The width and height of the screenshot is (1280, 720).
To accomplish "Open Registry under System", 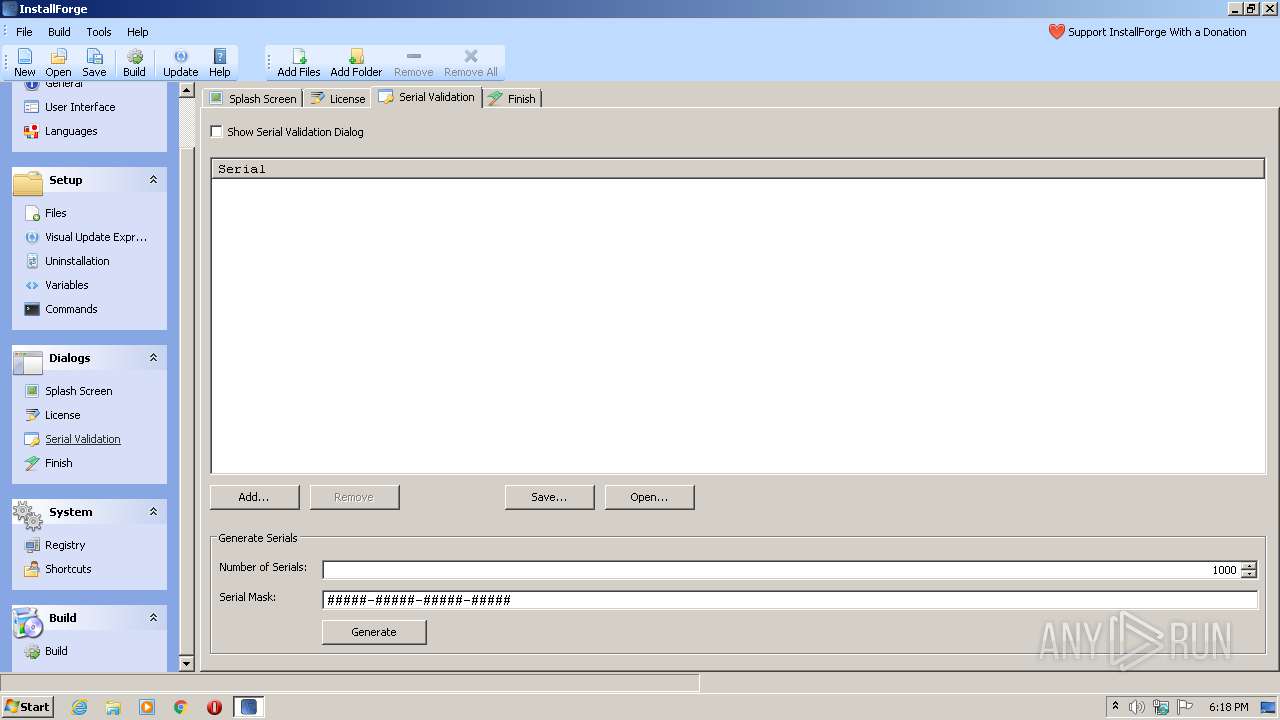I will coord(65,545).
